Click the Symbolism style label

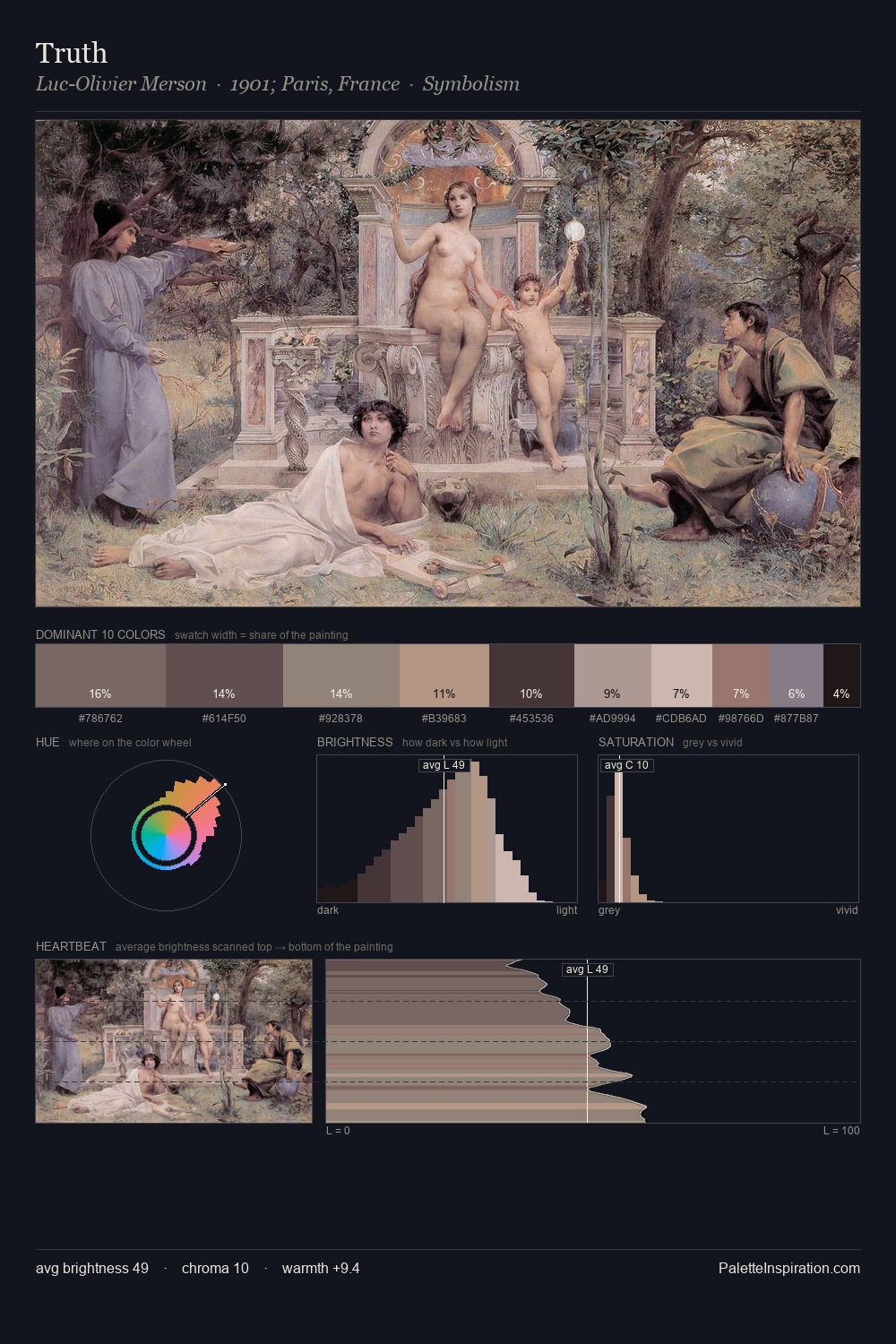tap(471, 84)
